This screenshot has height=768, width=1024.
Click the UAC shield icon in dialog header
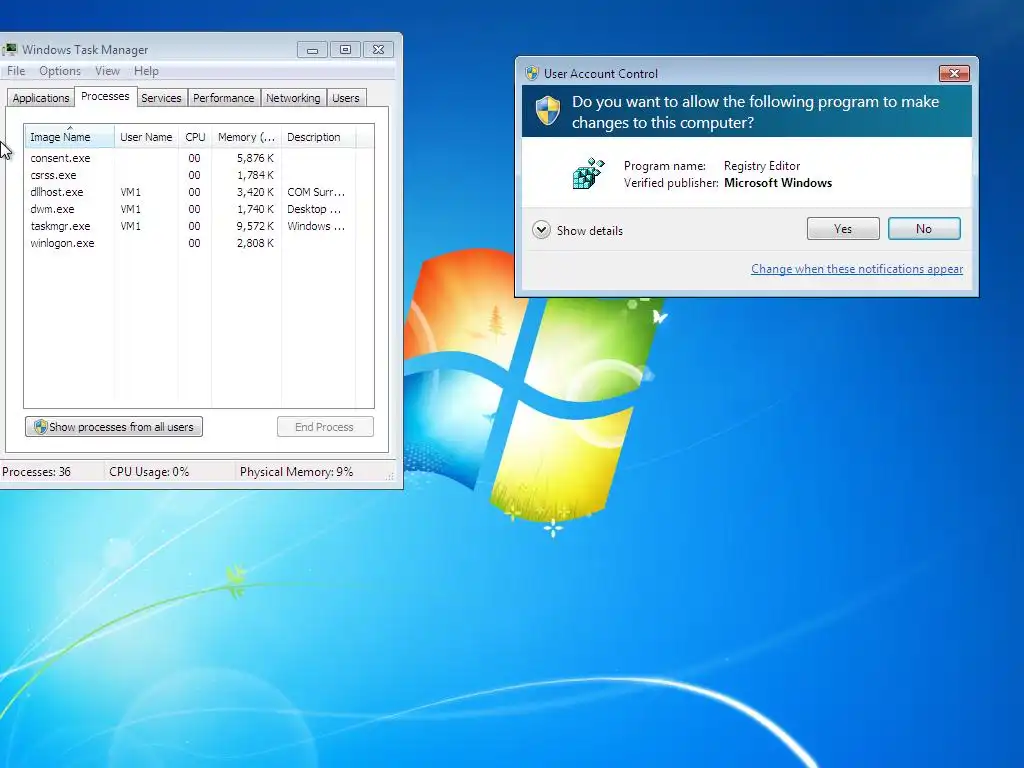pos(547,110)
